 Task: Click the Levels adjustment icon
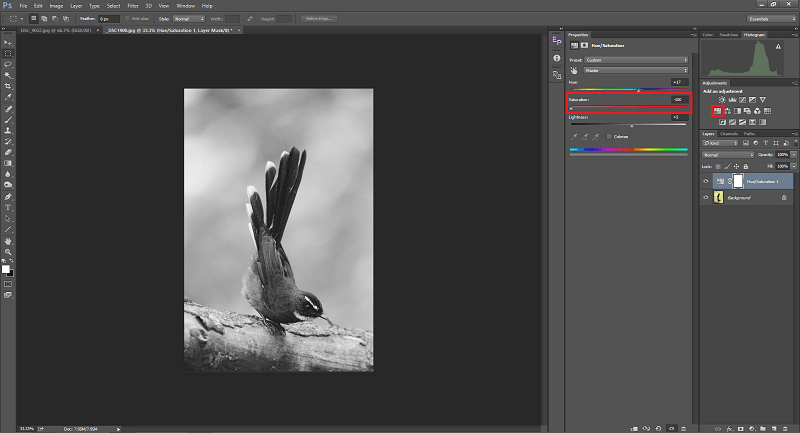tap(732, 100)
